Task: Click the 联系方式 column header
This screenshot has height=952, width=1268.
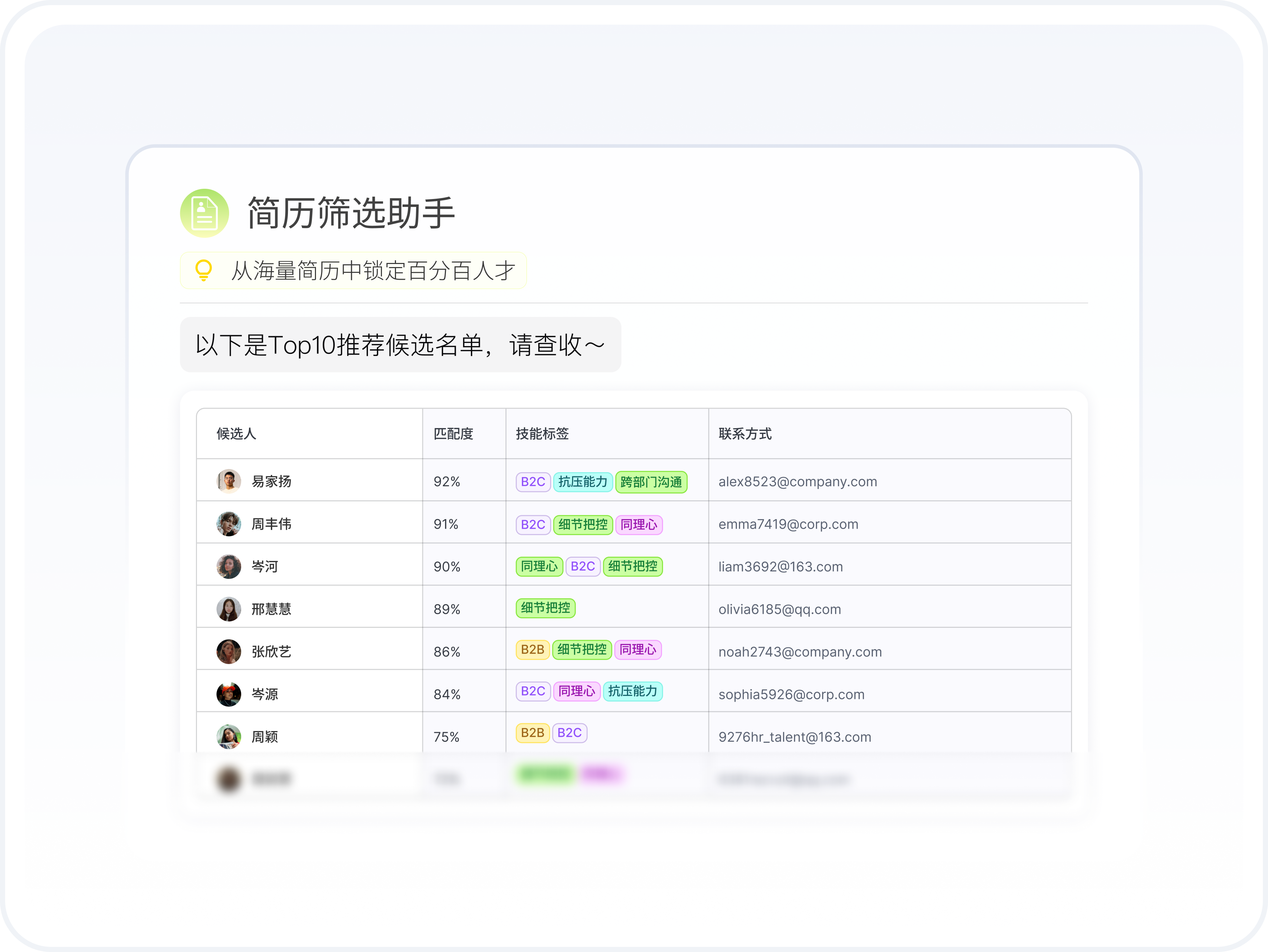Action: pyautogui.click(x=745, y=434)
